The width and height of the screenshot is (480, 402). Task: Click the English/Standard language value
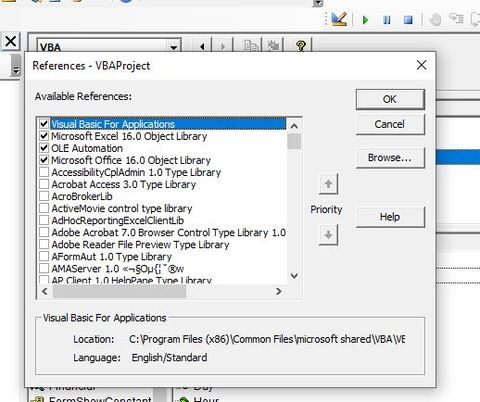tap(169, 358)
